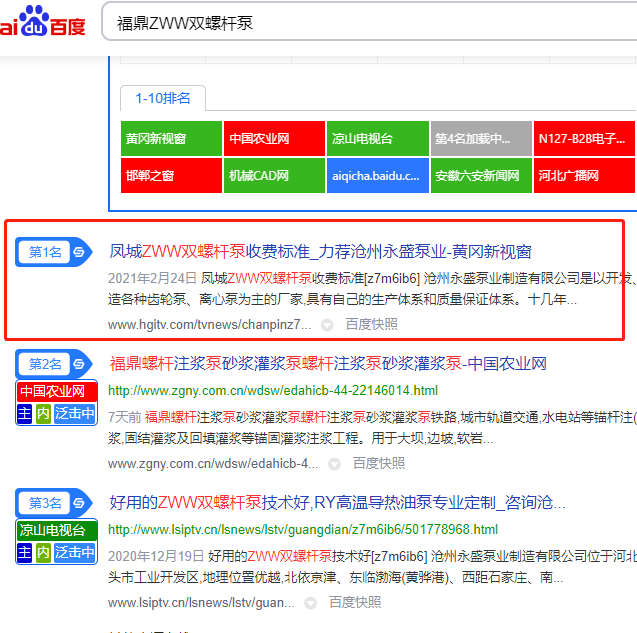Click the 2020年12月19日 snippet text
The width and height of the screenshot is (637, 633).
pyautogui.click(x=156, y=556)
